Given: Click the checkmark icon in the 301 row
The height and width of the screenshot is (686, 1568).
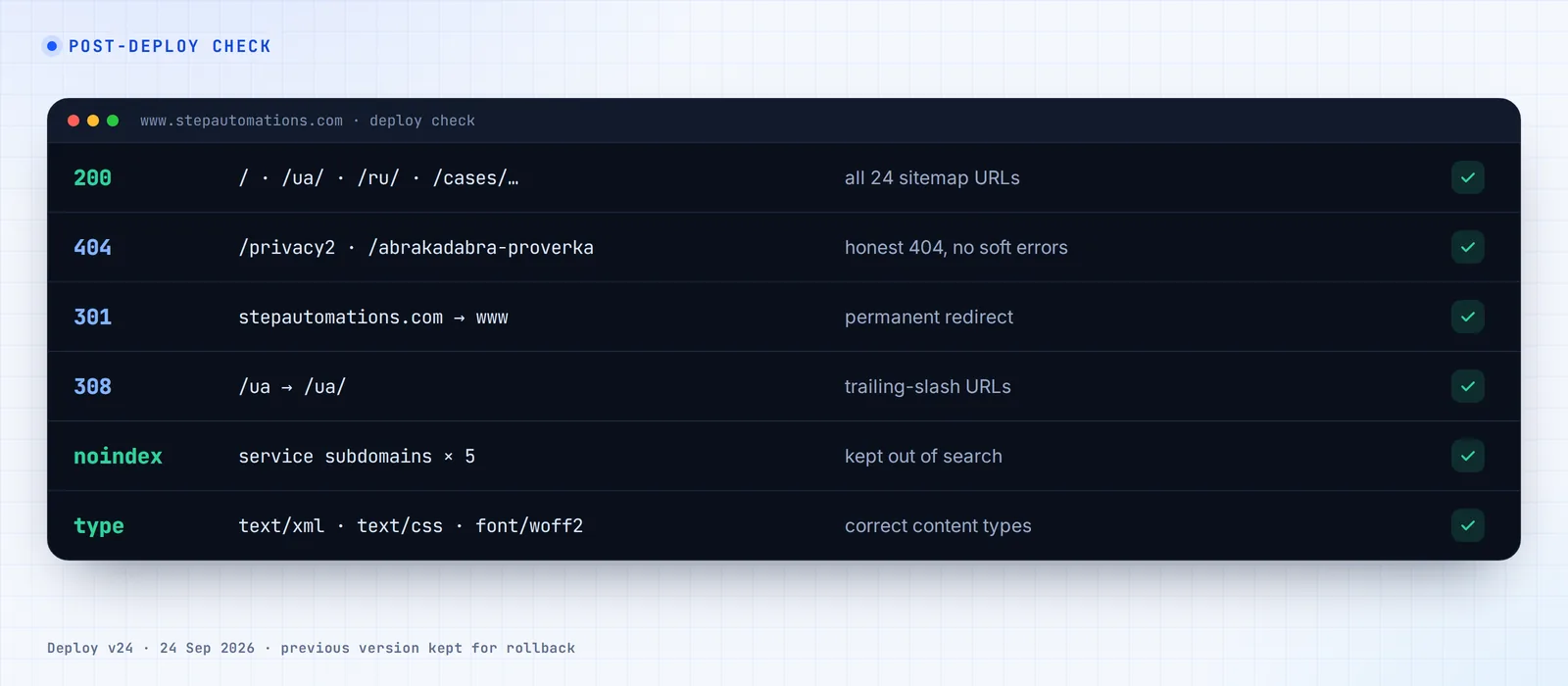Looking at the screenshot, I should tap(1467, 317).
